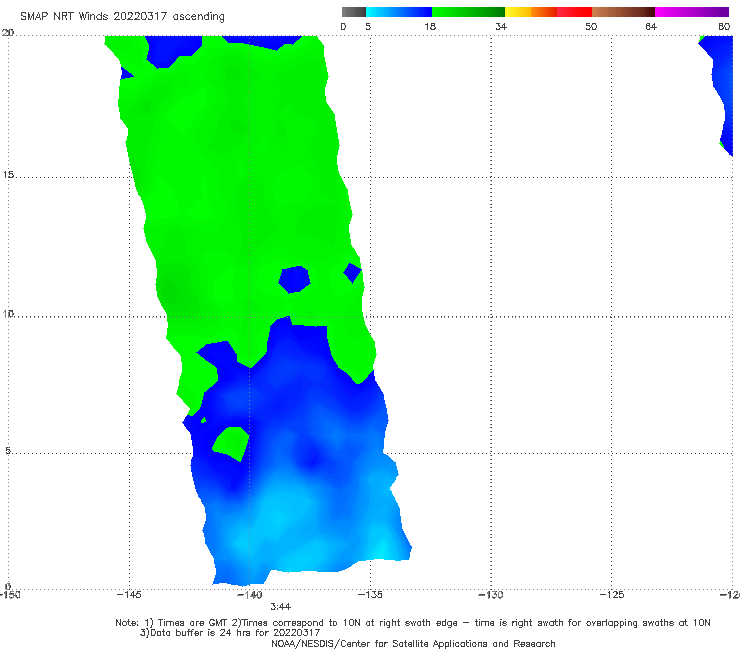Click the yellow-to-red 34–50 color bar segment
Screen dimensions: 740x650
click(548, 12)
